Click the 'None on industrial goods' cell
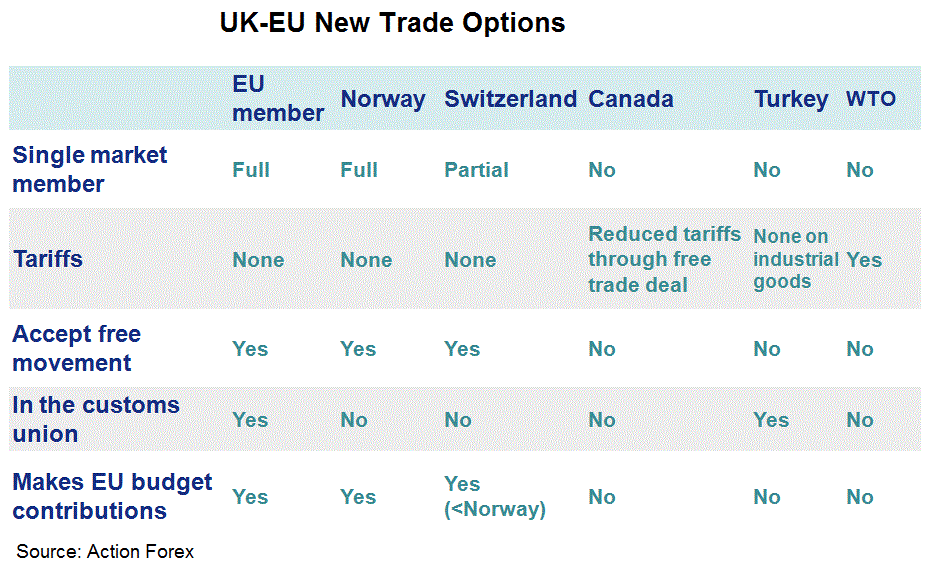The width and height of the screenshot is (936, 571). point(795,259)
